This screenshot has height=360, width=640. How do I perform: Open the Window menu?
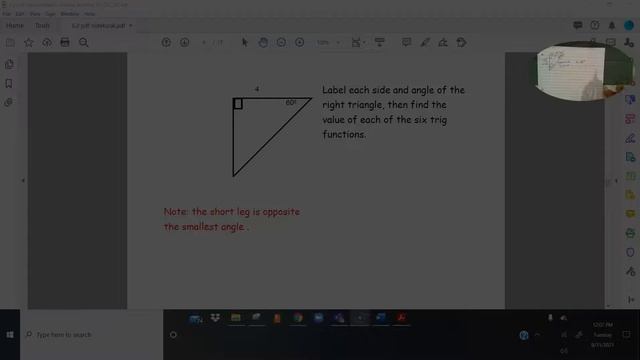click(70, 14)
